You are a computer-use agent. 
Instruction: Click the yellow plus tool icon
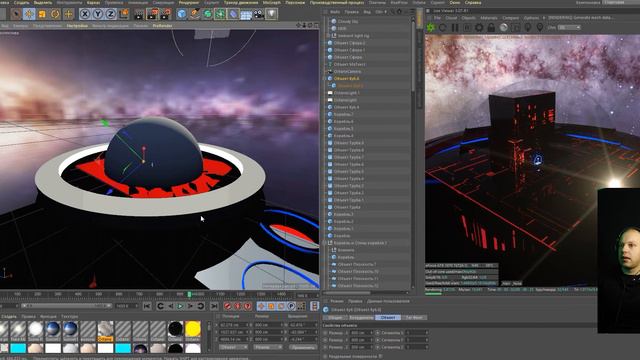click(x=68, y=14)
